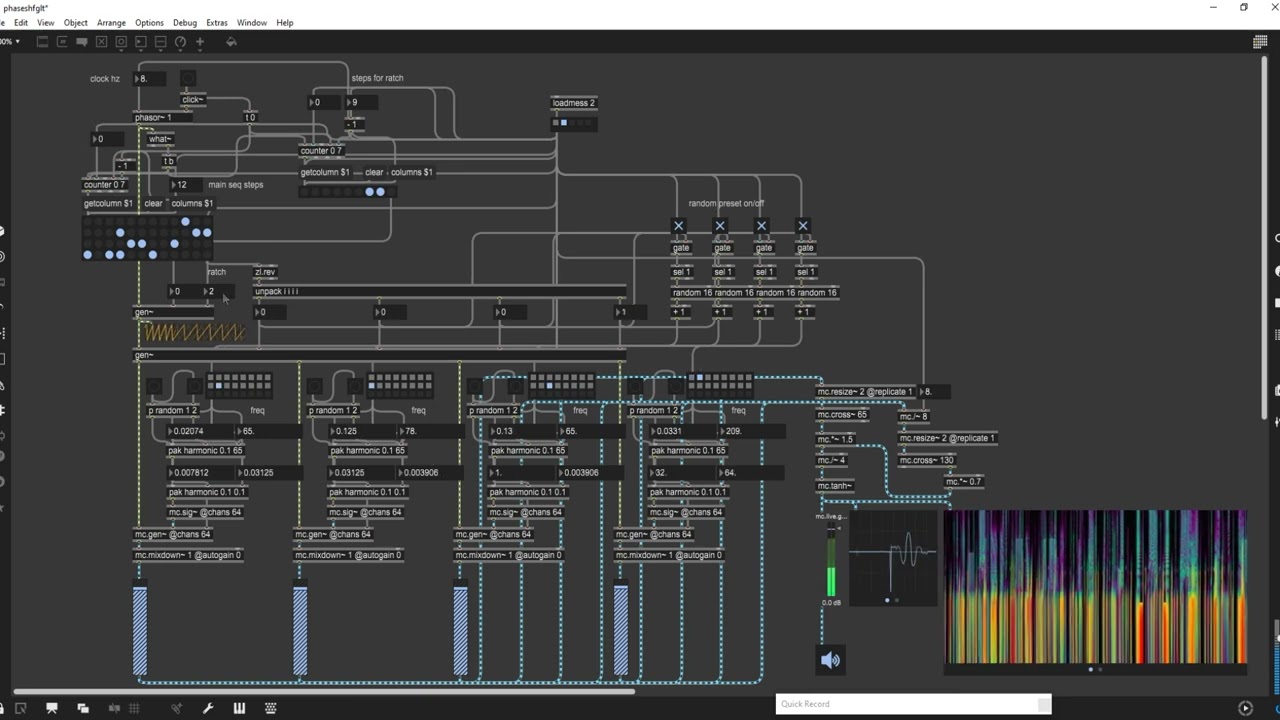Open the button palette dropdown in top toolbar

pyautogui.click(x=122, y=42)
